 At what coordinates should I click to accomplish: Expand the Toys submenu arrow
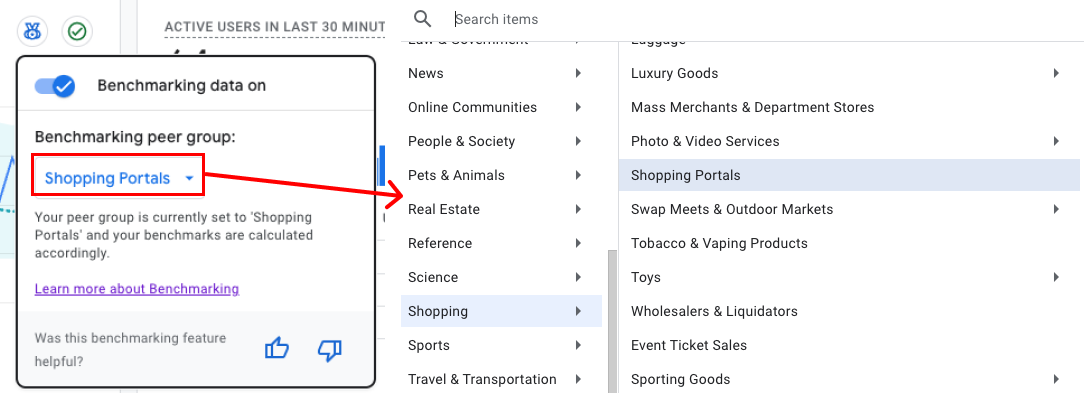click(x=1056, y=277)
